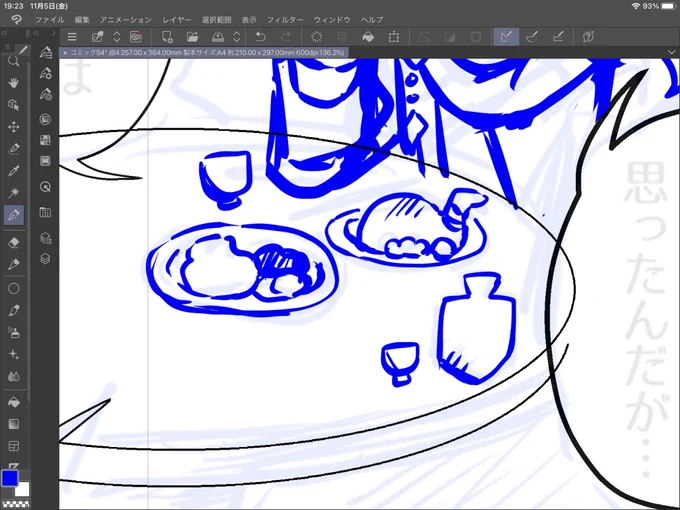Expand stepper arrows beside save icon
Screen dimensions: 680x510
pos(236,37)
